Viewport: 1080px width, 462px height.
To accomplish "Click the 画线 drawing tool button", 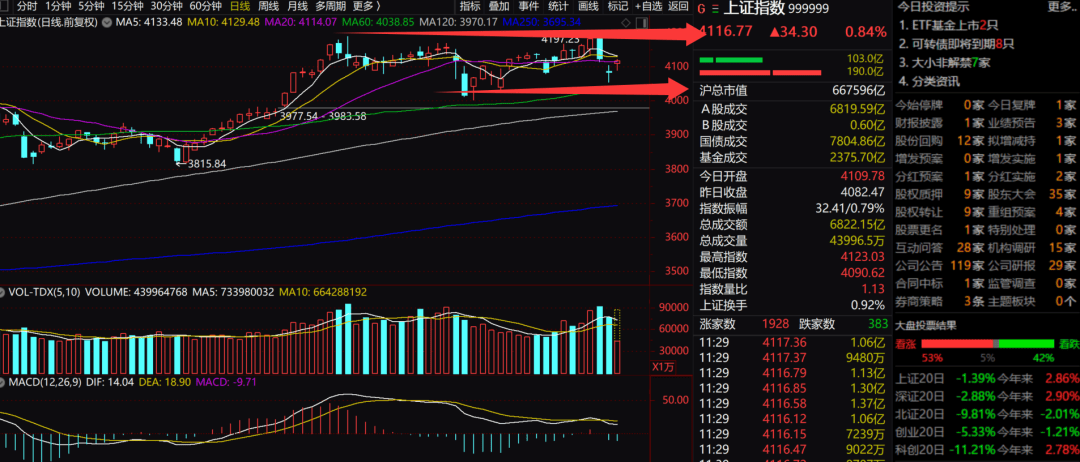I will (x=588, y=6).
